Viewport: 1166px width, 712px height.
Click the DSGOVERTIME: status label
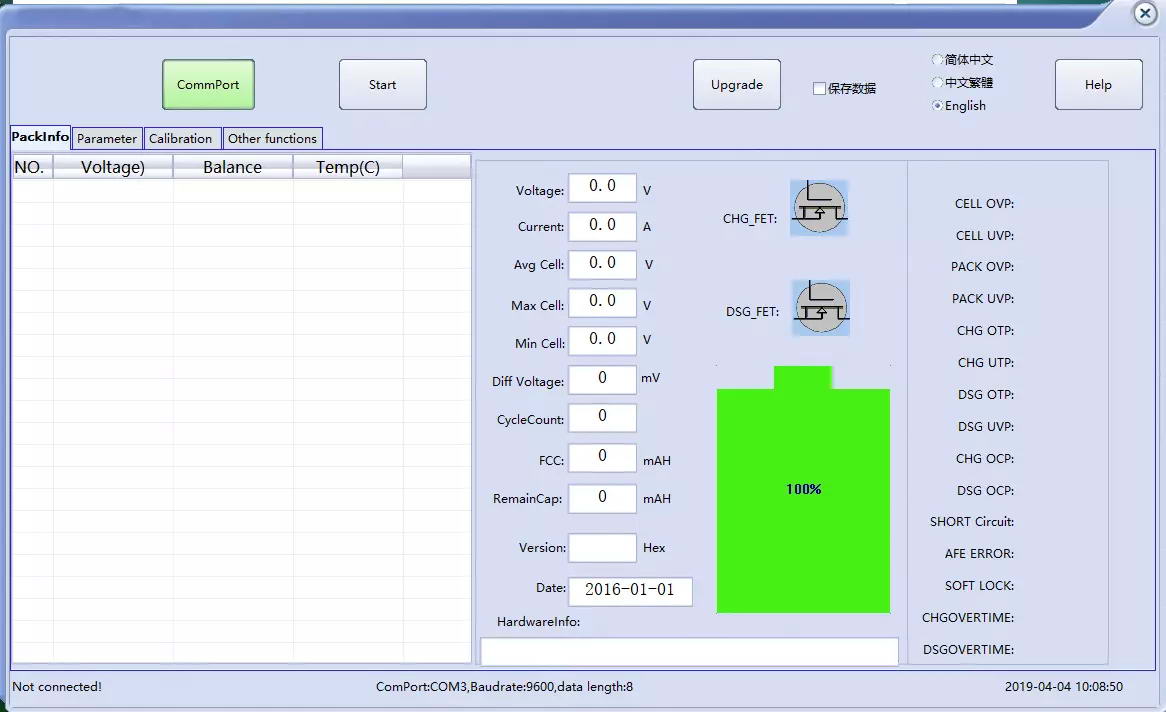(968, 650)
